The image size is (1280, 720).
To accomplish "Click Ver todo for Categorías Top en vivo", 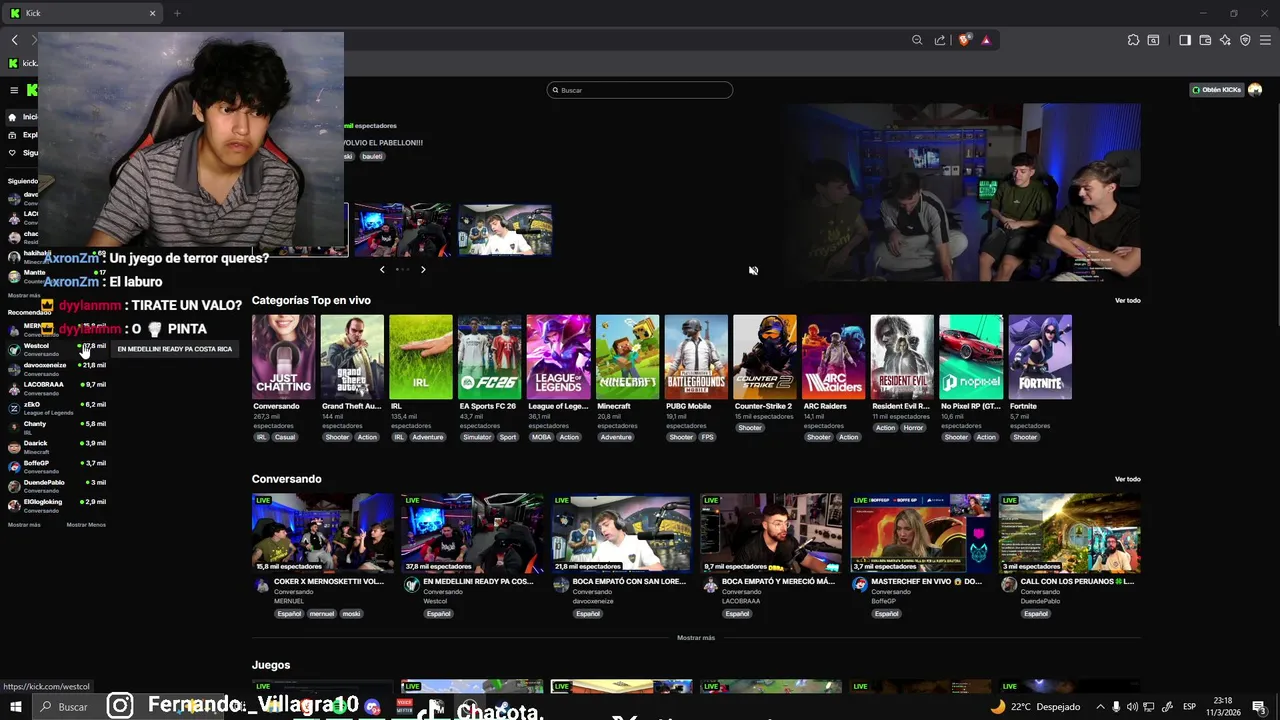I will [1127, 300].
